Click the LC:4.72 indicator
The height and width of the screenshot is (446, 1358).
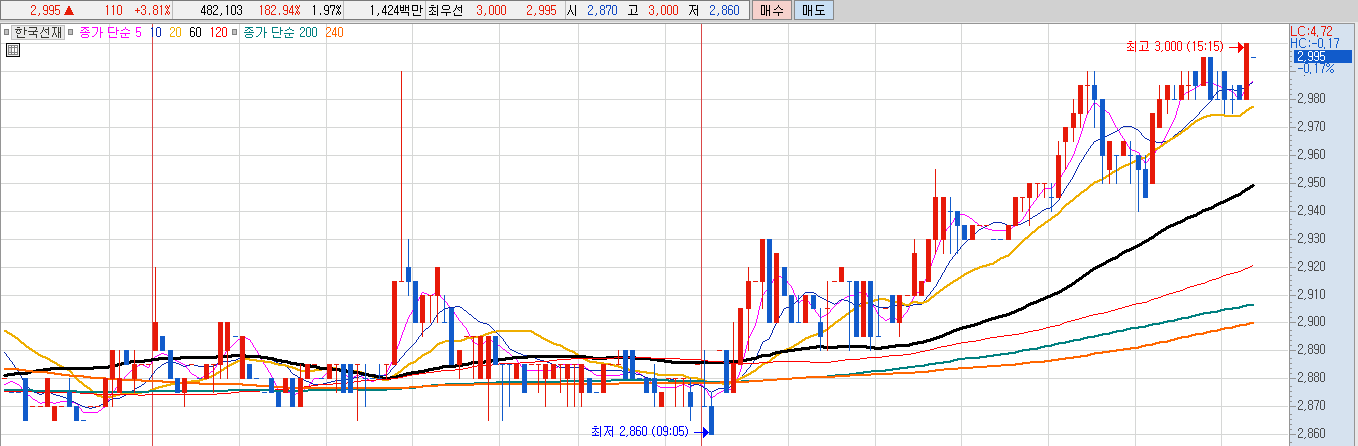pos(1310,32)
